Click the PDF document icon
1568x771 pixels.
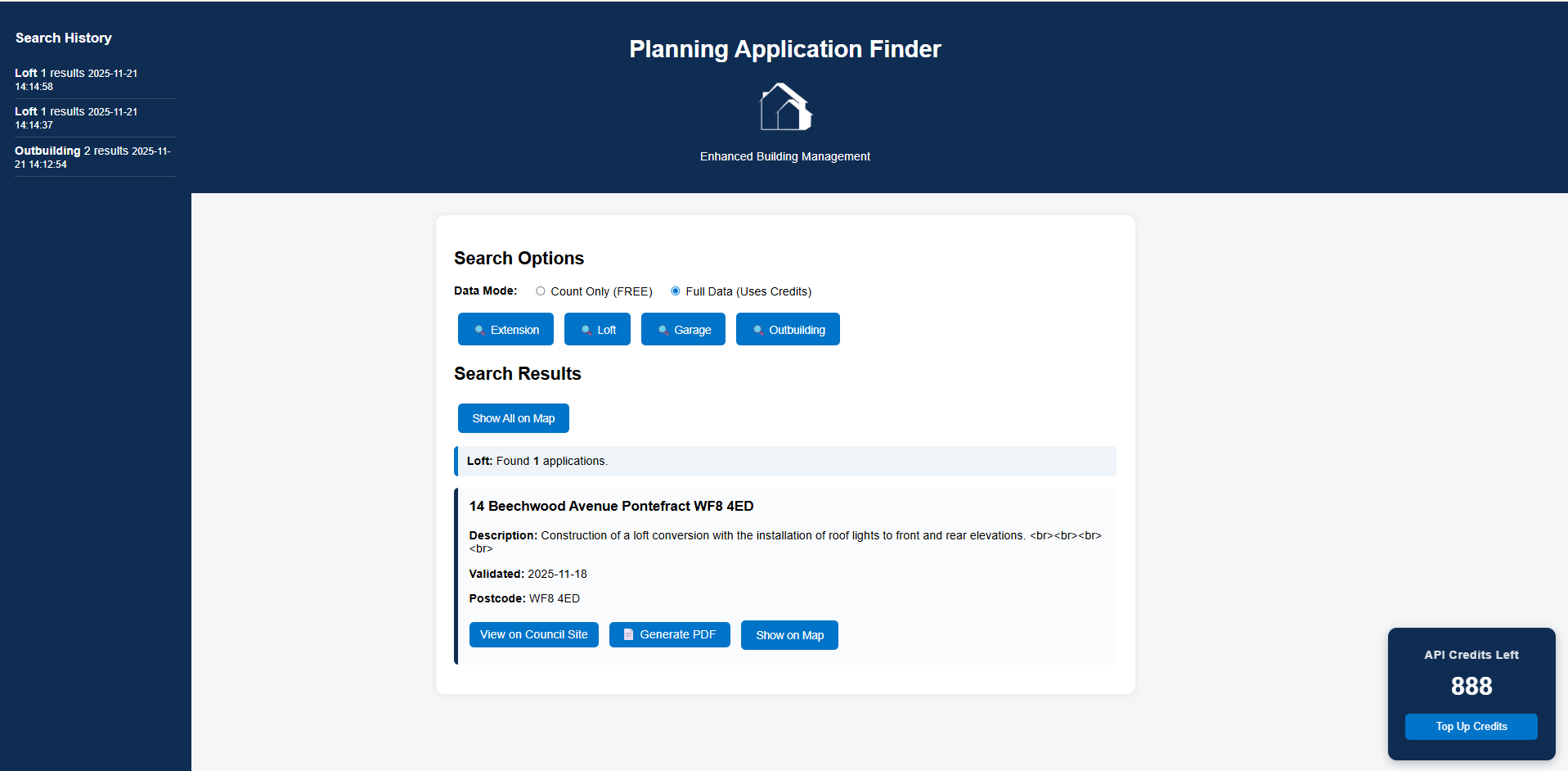click(628, 634)
